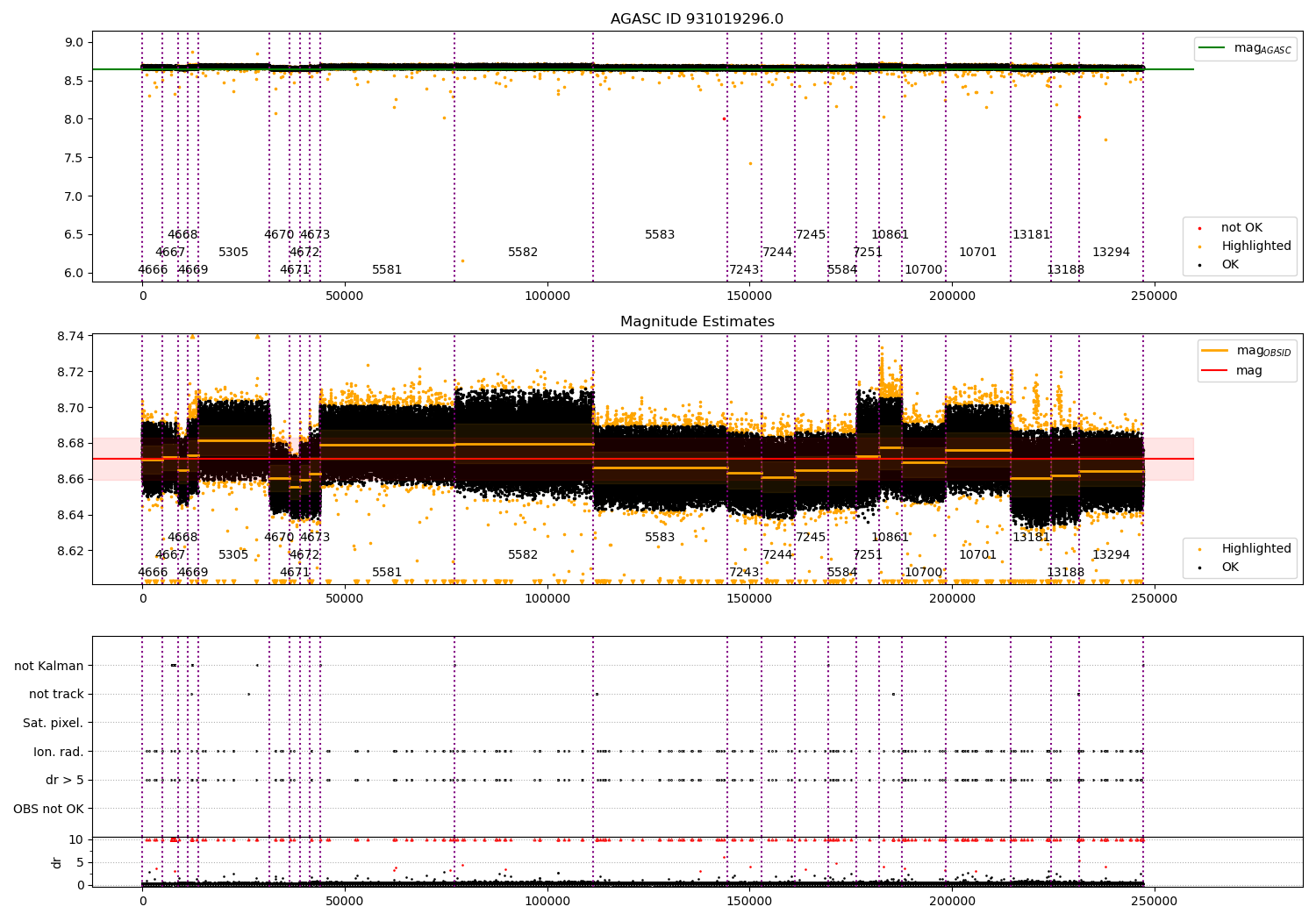Image resolution: width=1316 pixels, height=921 pixels.
Task: Click OBSID label 5581 in top plot
Action: click(387, 270)
